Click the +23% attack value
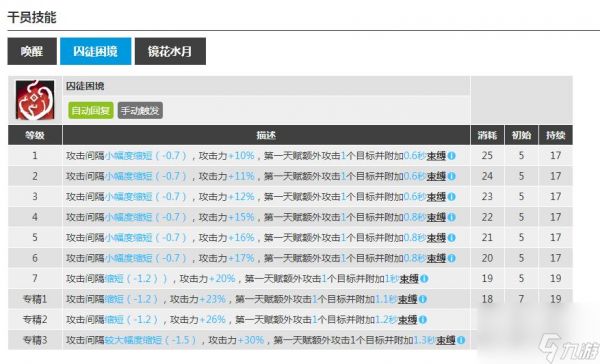The width and height of the screenshot is (600, 364). pyautogui.click(x=213, y=299)
